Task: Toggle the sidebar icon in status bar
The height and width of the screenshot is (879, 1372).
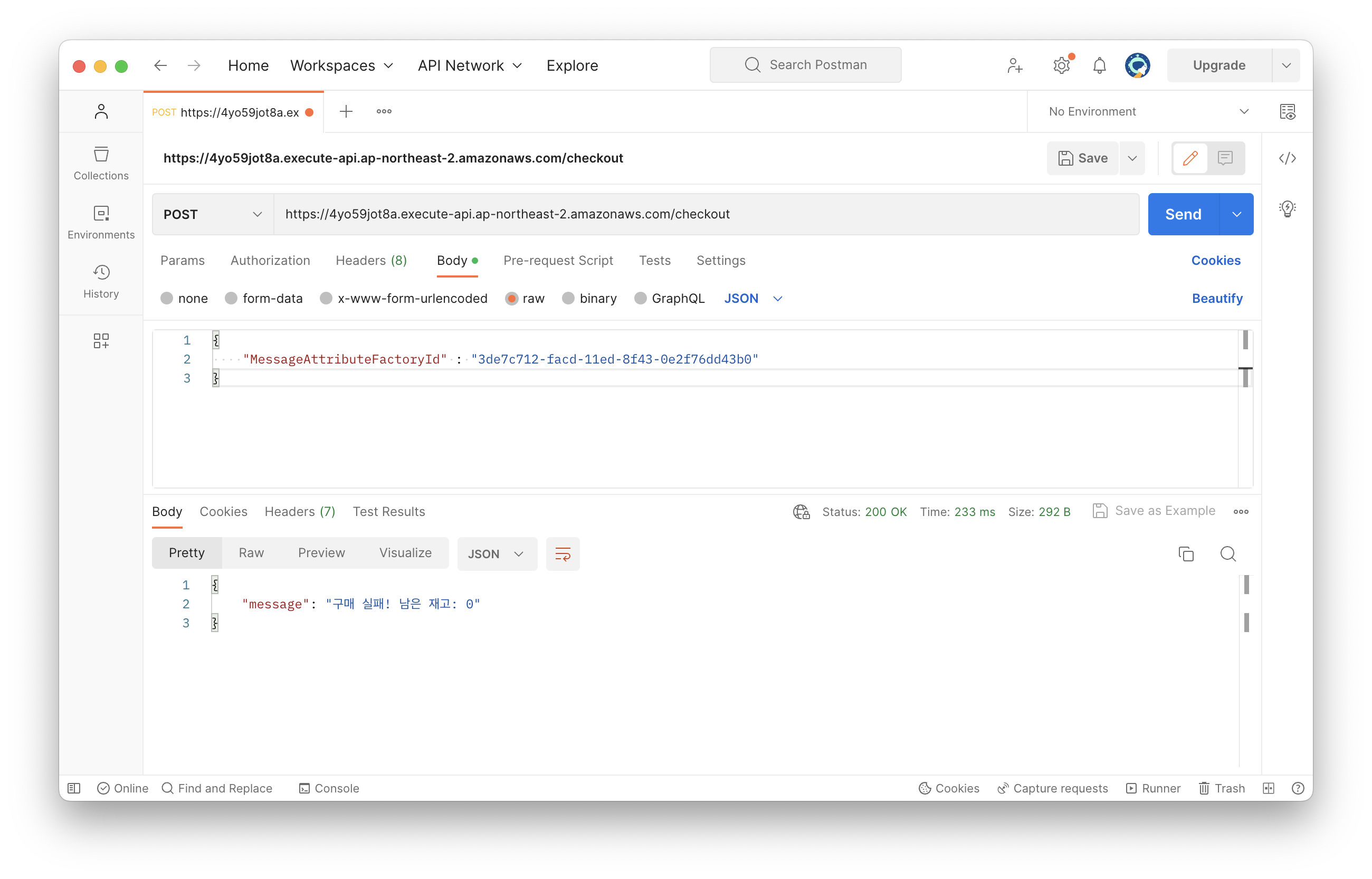Action: tap(74, 788)
